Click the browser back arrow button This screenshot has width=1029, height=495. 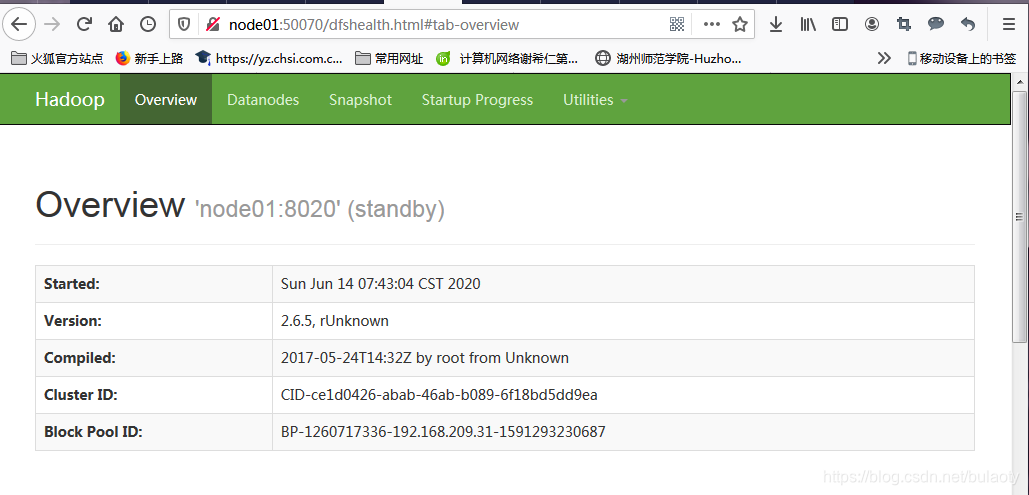coord(19,24)
